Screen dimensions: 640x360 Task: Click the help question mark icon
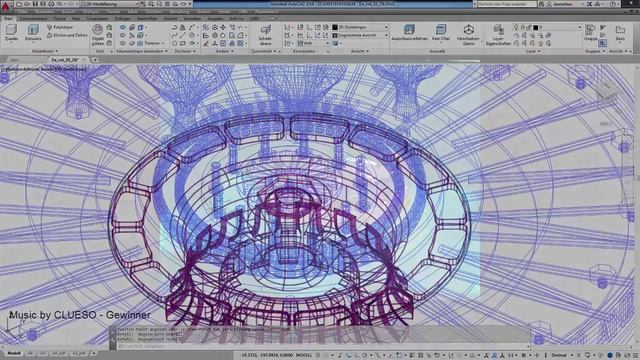[x=613, y=4]
